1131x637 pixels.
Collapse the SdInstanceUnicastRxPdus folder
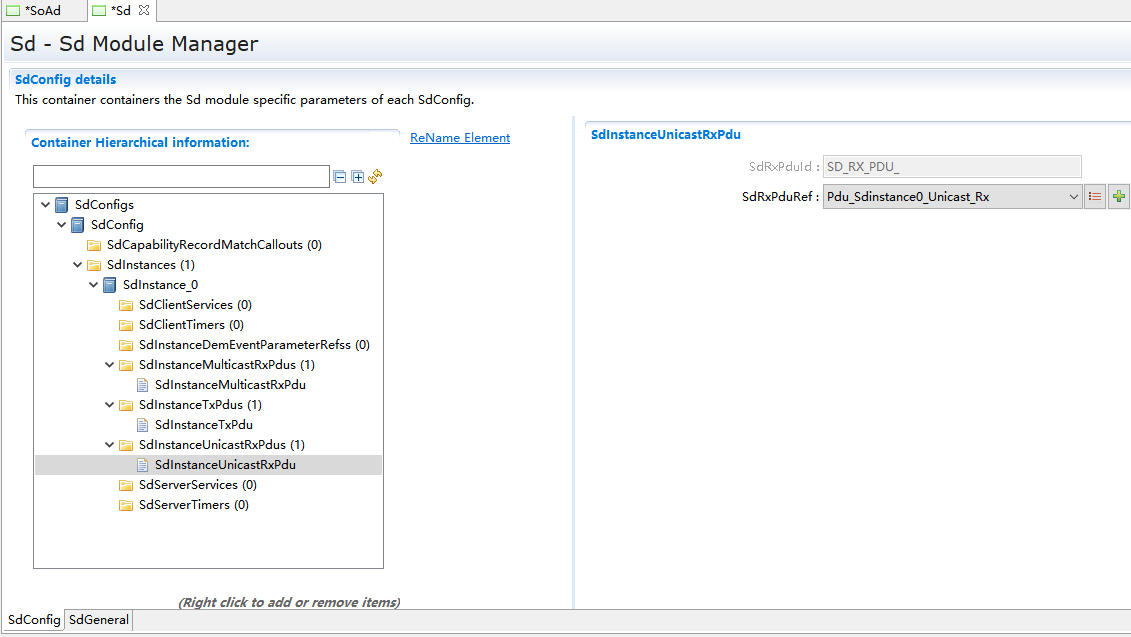click(x=110, y=445)
